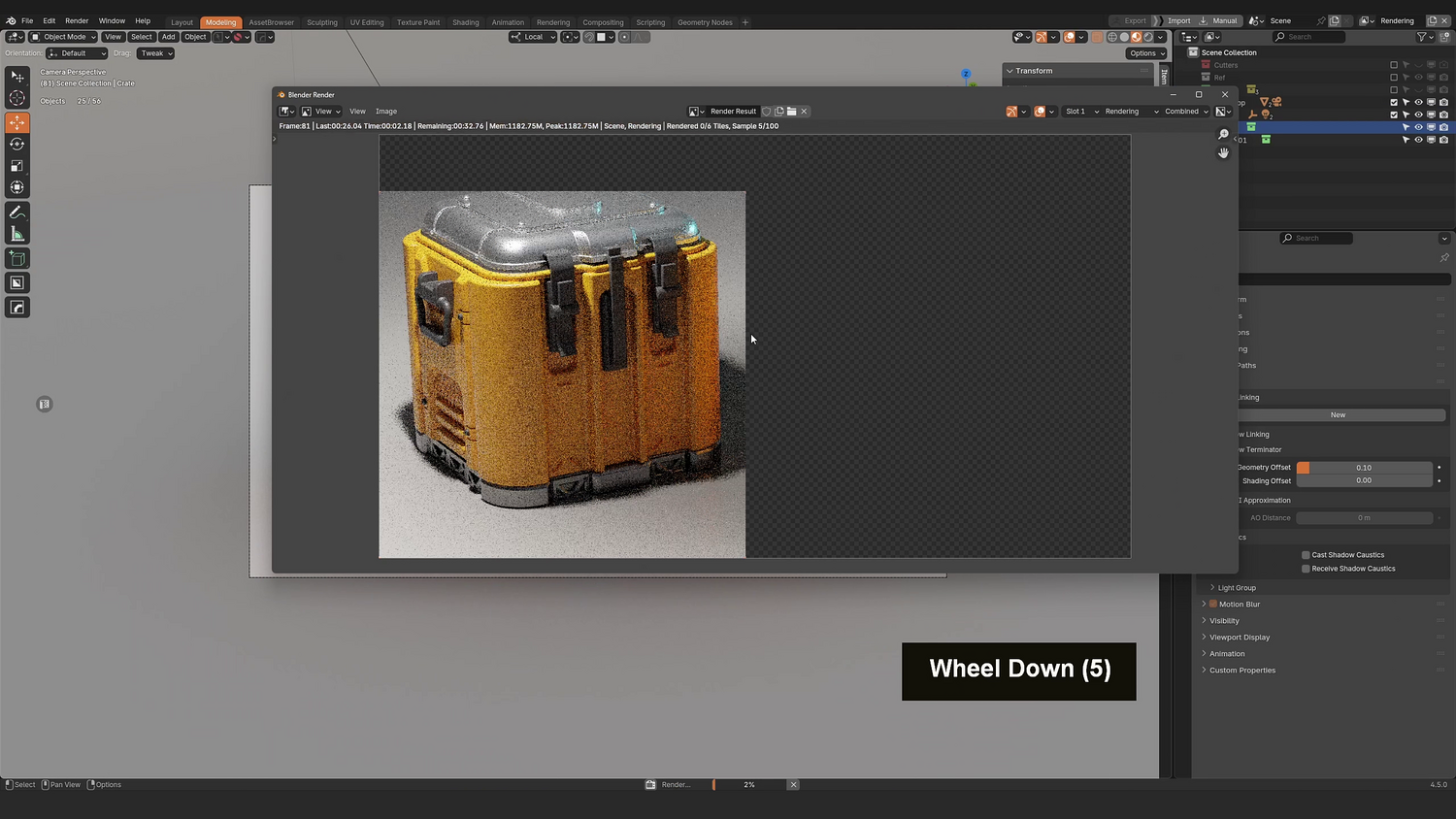Open the Options button in viewport header
Viewport: 1456px width, 819px height.
pos(1146,53)
